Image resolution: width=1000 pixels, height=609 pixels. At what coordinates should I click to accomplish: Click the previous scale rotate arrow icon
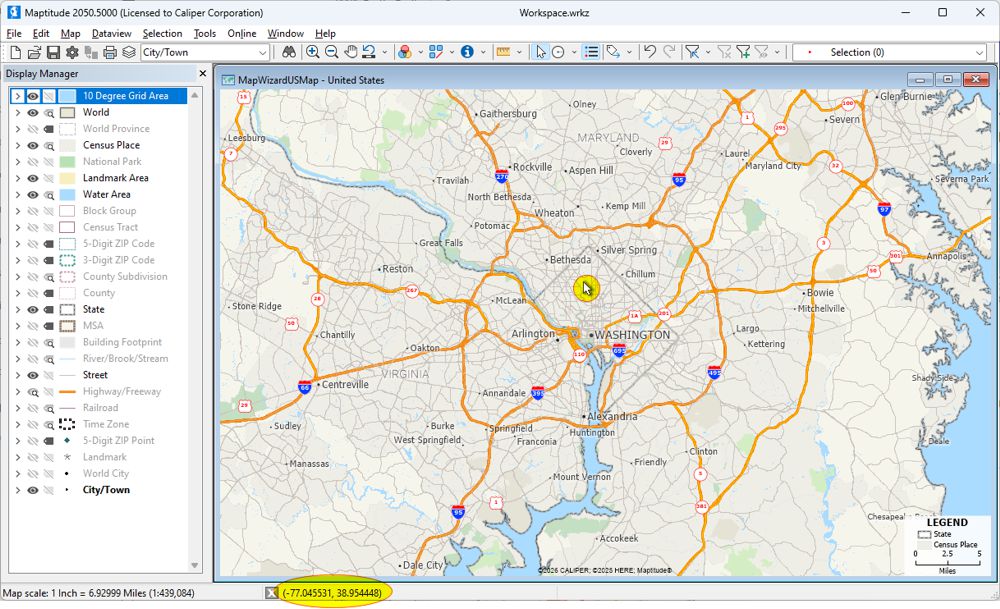(369, 52)
